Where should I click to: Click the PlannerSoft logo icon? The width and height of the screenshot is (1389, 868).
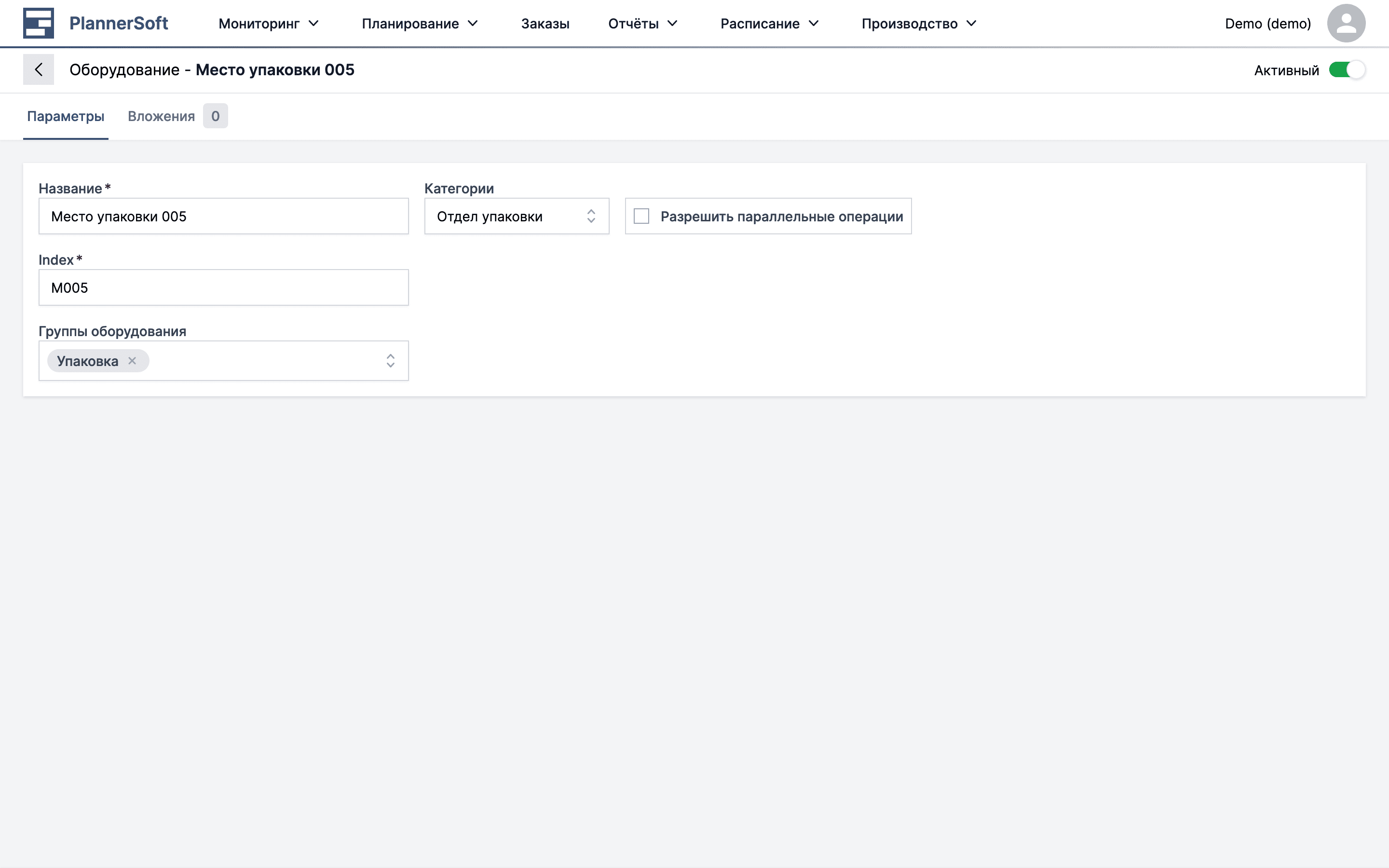click(x=38, y=23)
